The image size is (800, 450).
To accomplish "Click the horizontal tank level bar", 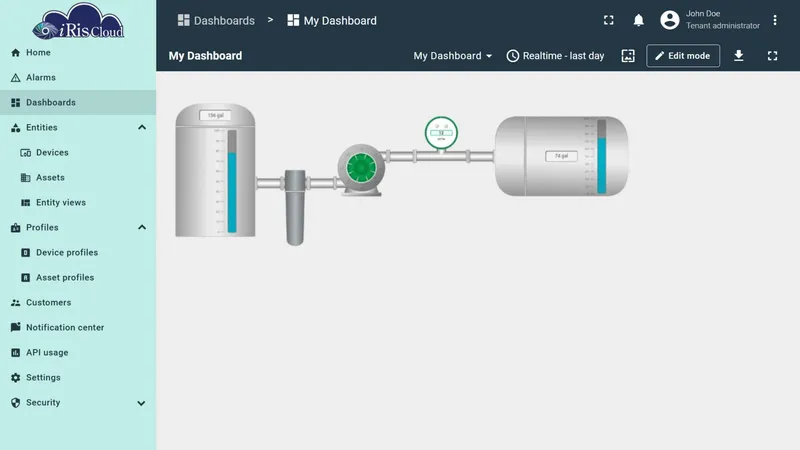I will [602, 157].
